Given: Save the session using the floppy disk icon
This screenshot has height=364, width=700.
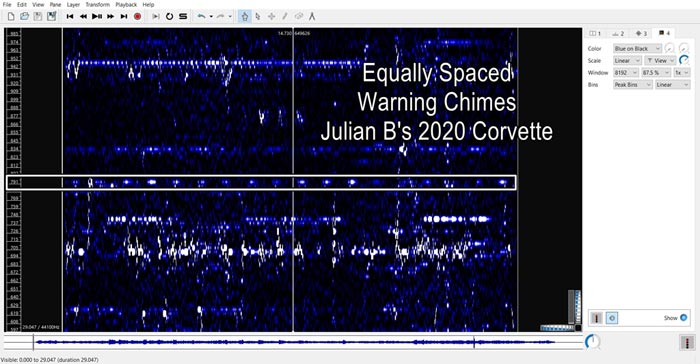Looking at the screenshot, I should pyautogui.click(x=38, y=17).
